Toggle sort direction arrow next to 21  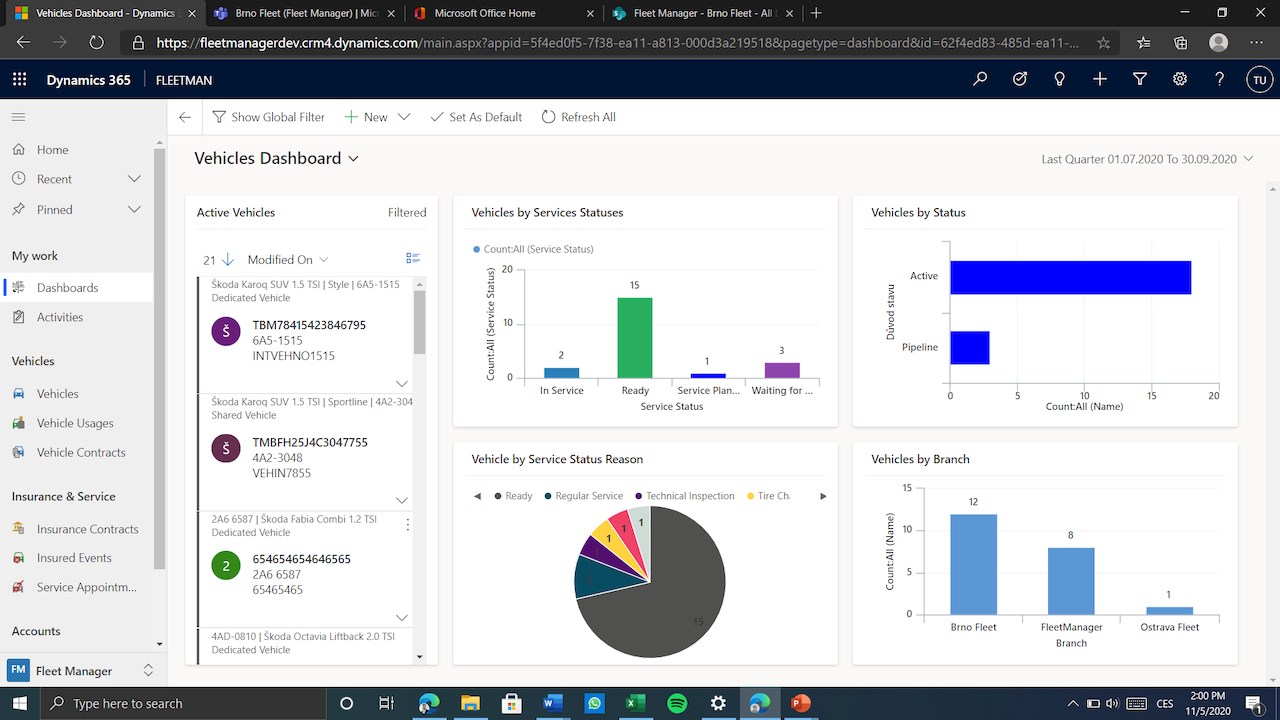[x=227, y=259]
